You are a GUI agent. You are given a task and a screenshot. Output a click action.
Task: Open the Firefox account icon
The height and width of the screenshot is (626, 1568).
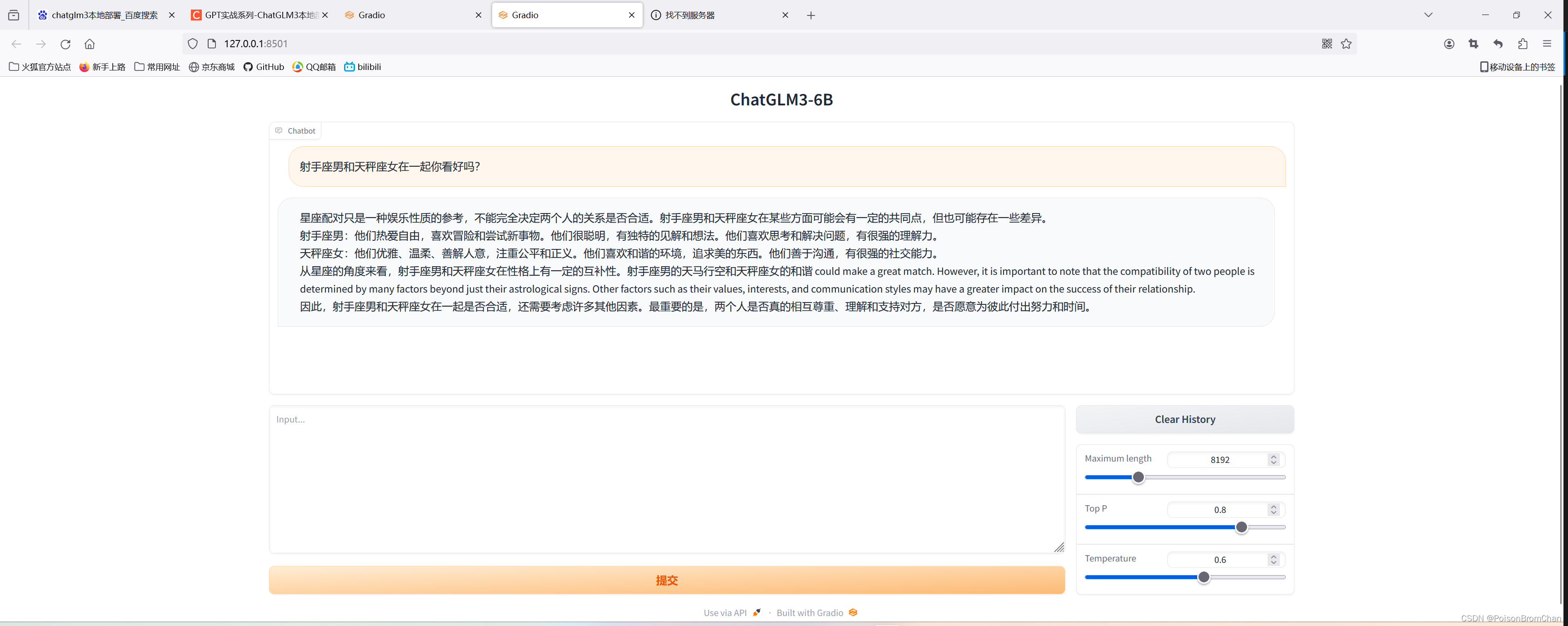coord(1449,44)
